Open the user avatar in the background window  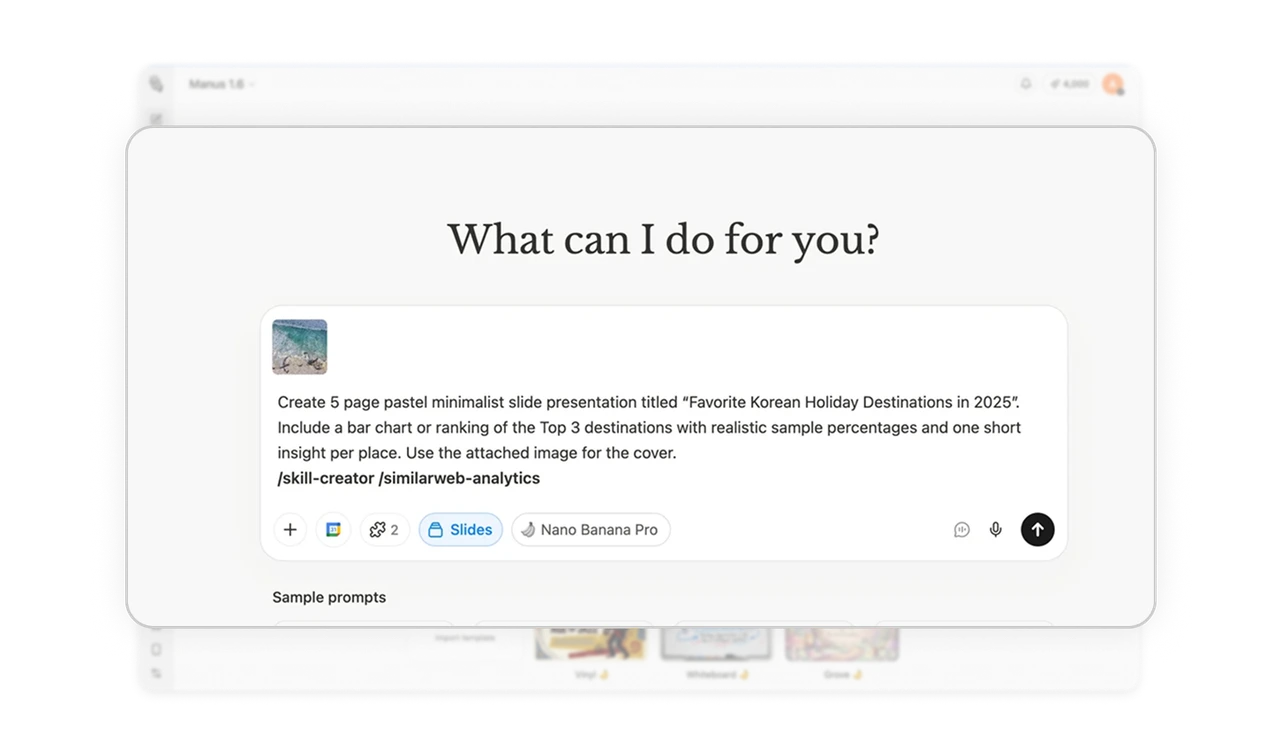[1112, 84]
